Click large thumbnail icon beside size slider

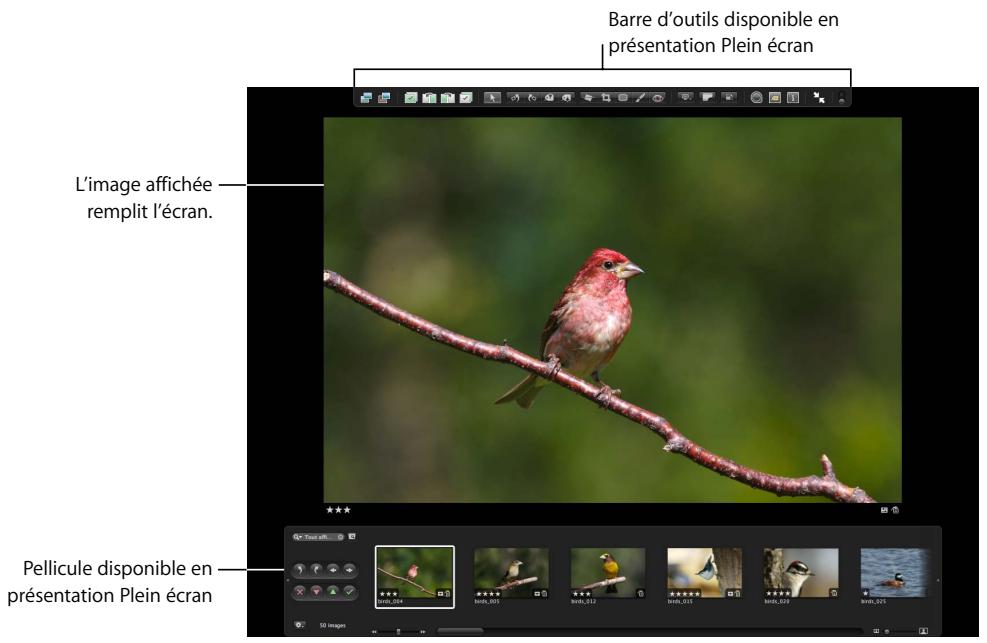(923, 631)
